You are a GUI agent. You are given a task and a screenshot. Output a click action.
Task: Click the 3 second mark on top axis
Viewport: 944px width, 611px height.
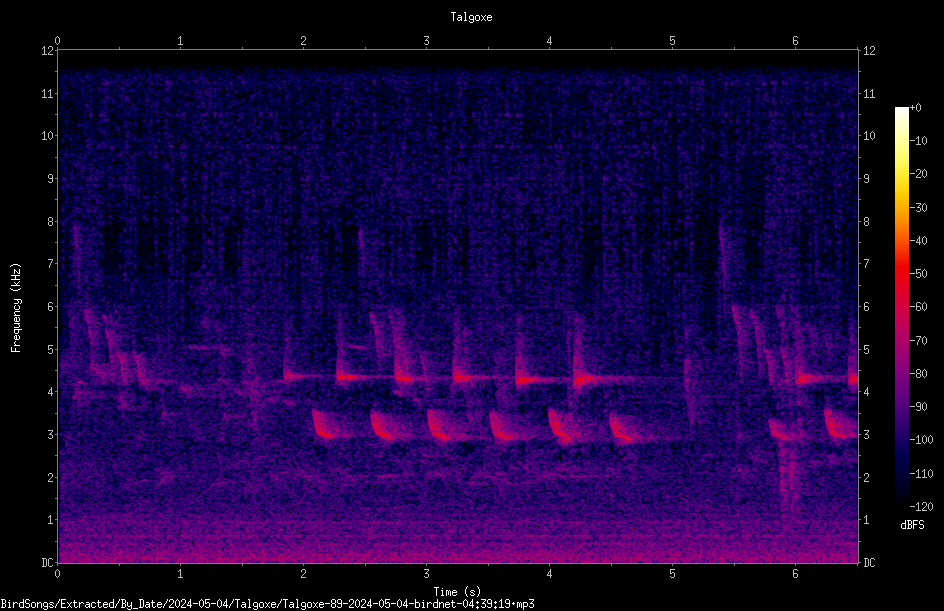426,41
